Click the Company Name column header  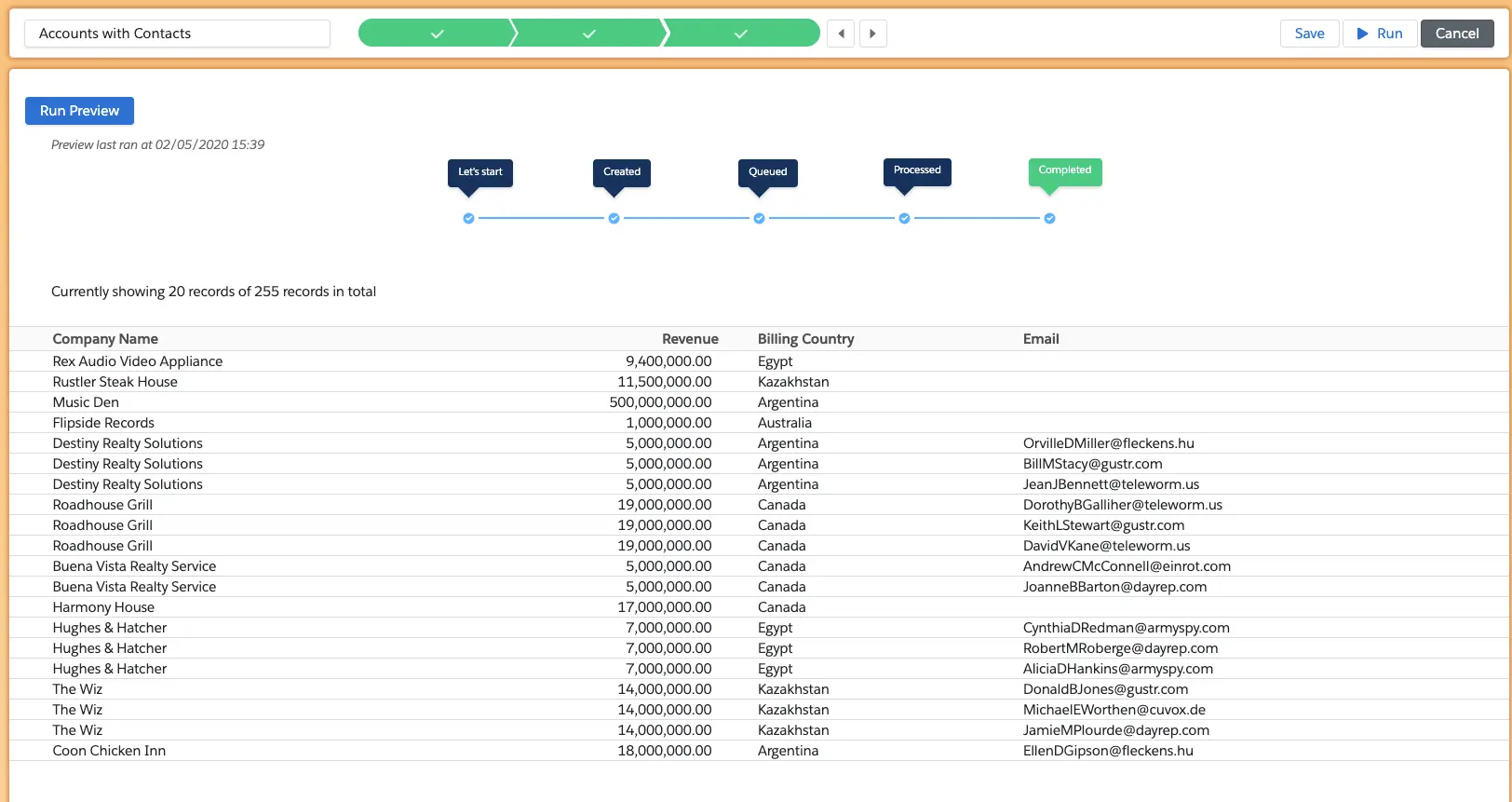[105, 339]
